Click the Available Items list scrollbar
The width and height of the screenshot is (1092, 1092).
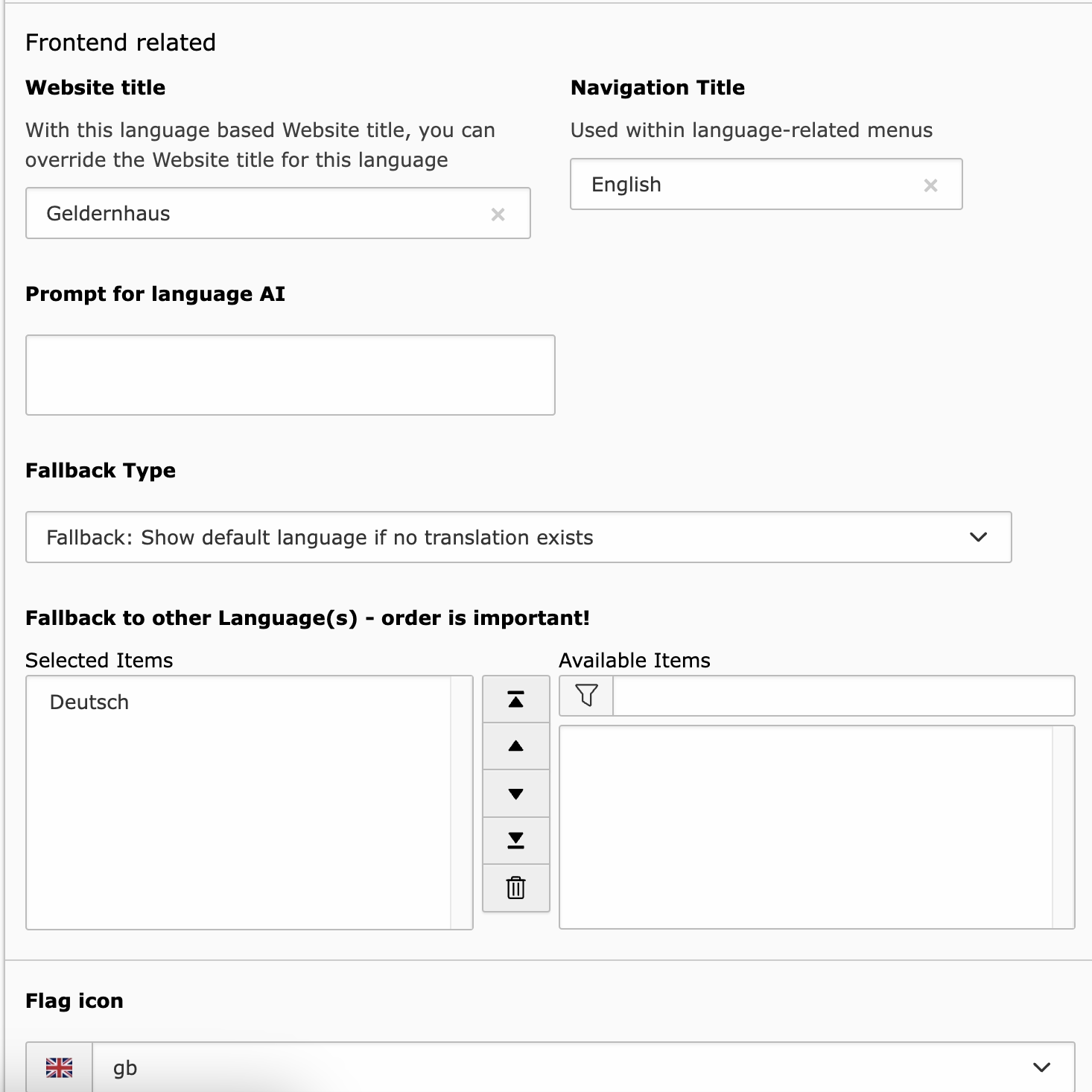[x=1063, y=827]
